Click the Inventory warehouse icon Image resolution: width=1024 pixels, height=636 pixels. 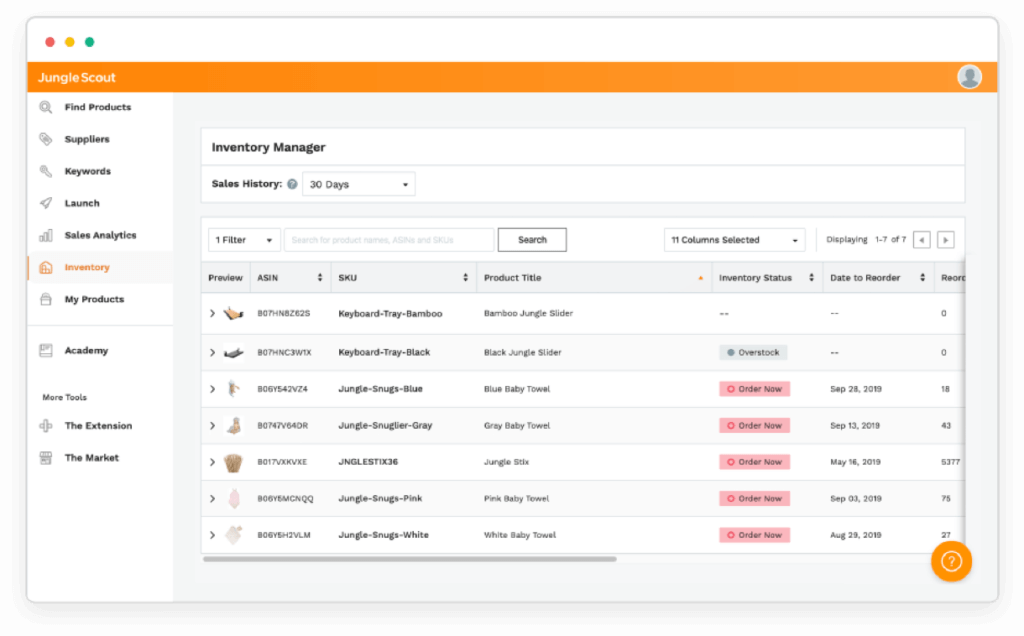click(46, 267)
